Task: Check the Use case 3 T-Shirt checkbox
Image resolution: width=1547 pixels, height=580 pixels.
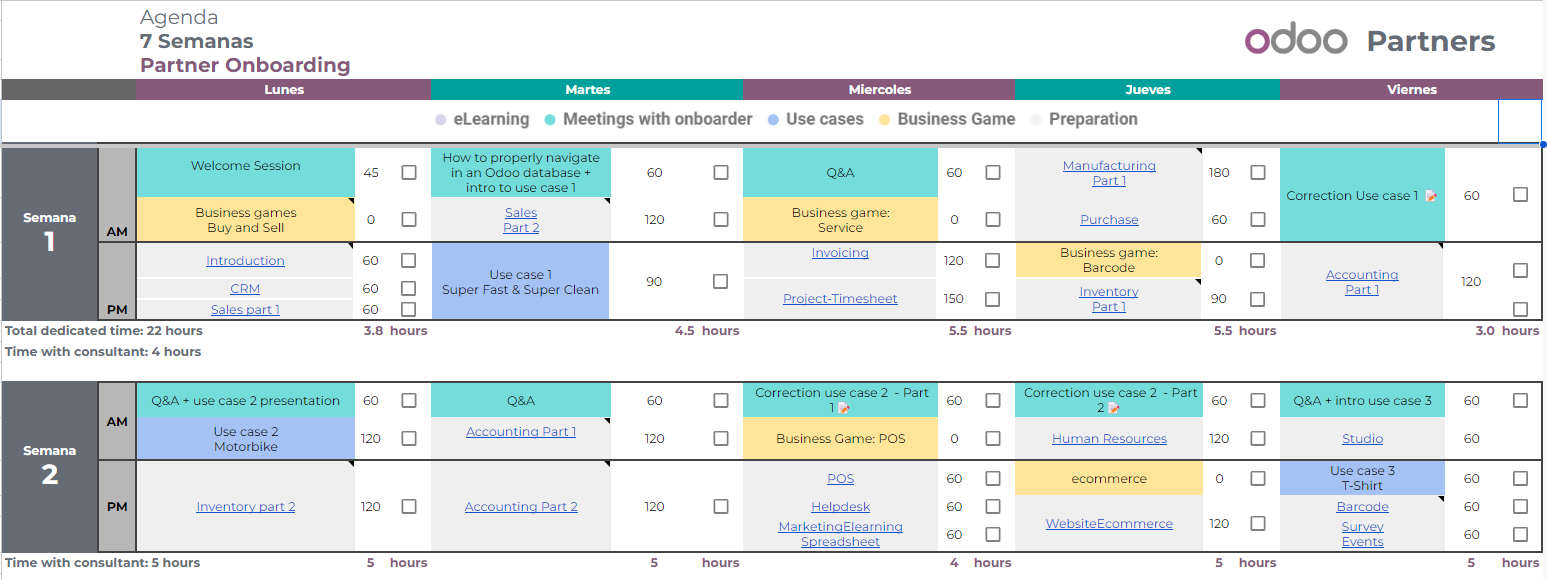Action: 1520,479
